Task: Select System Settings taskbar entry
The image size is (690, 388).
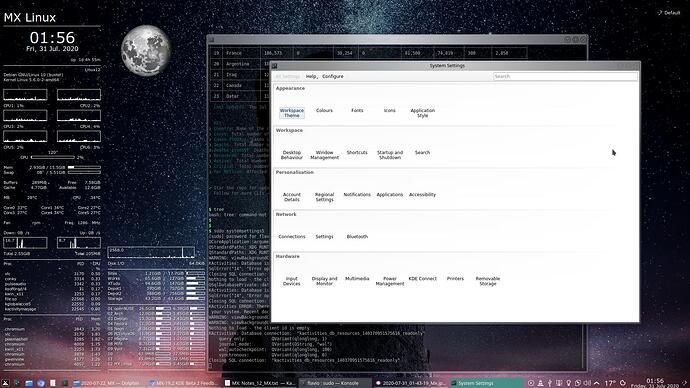Action: (x=486, y=383)
